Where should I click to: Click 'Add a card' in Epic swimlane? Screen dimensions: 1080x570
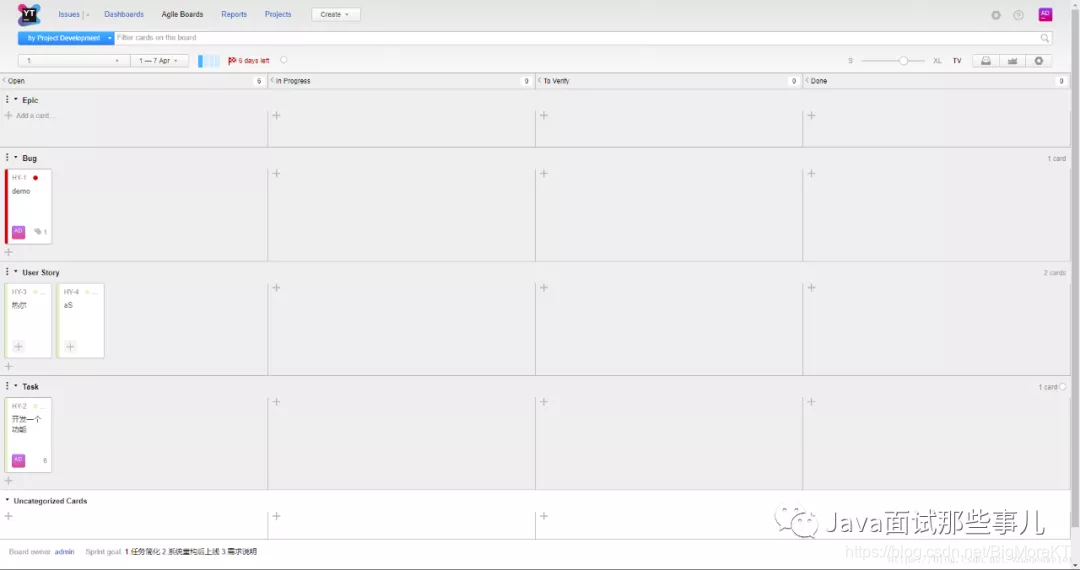click(28, 116)
